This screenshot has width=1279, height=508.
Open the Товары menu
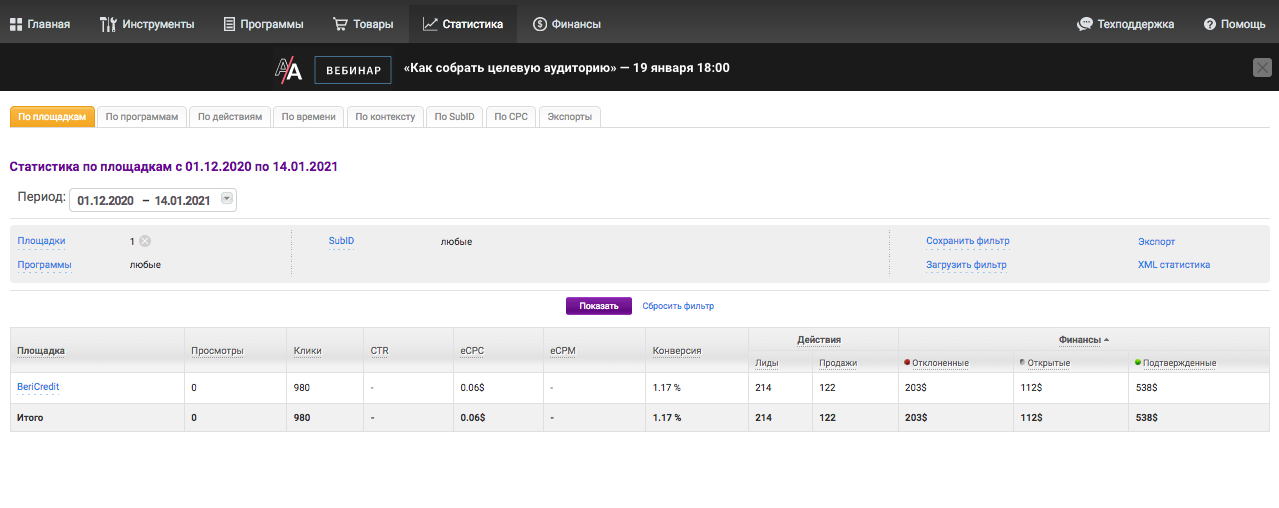pos(363,24)
